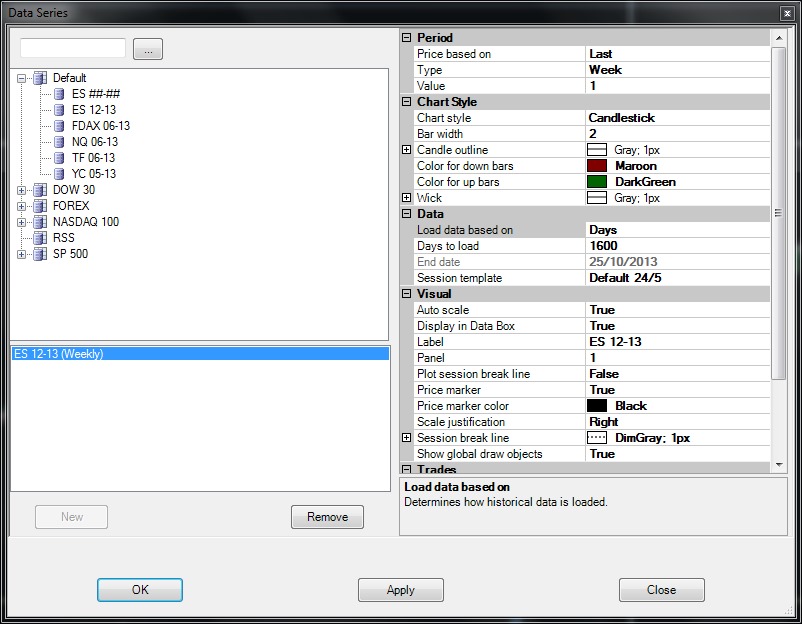This screenshot has height=624, width=802.
Task: Click the YC 05-13 instrument icon
Action: pos(59,174)
